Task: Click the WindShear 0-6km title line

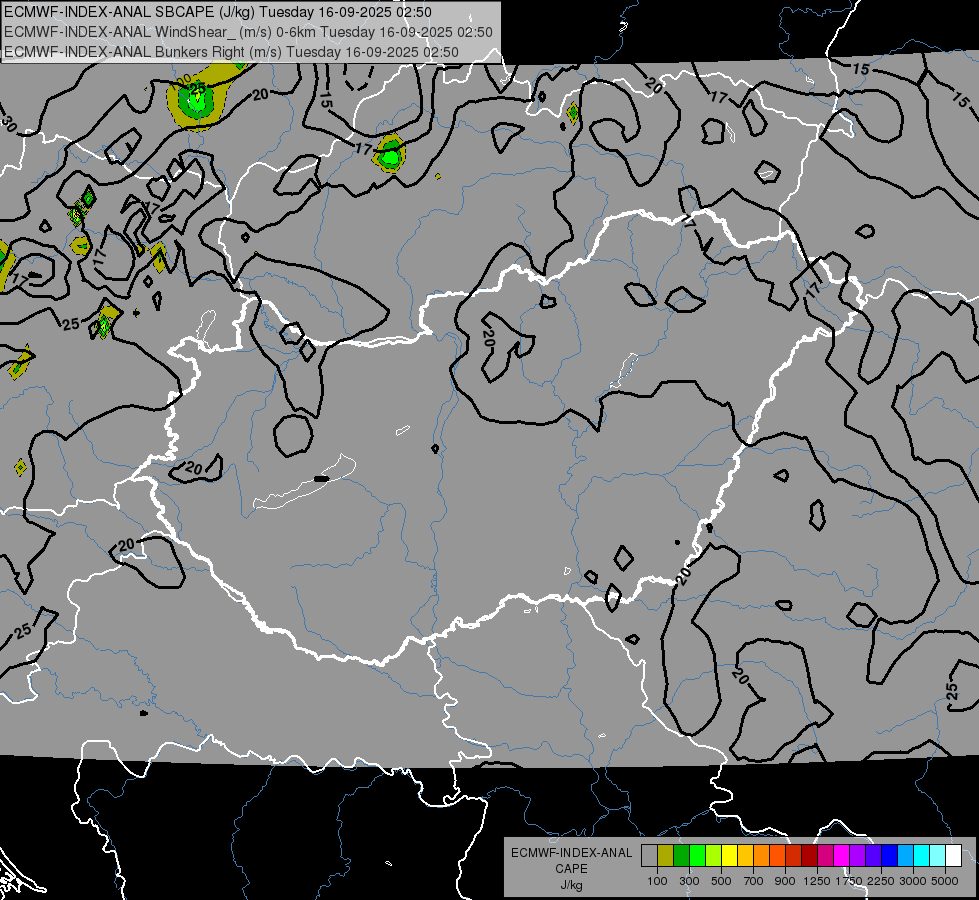Action: (x=248, y=32)
